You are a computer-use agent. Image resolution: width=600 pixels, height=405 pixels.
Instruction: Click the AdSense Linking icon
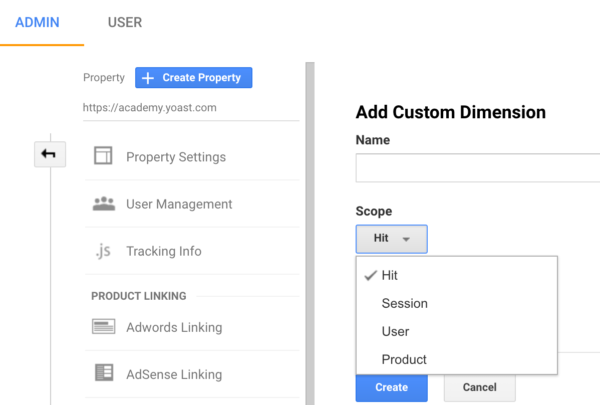(104, 372)
